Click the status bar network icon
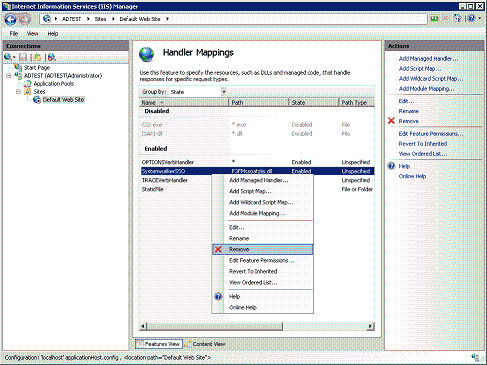 pos(477,358)
